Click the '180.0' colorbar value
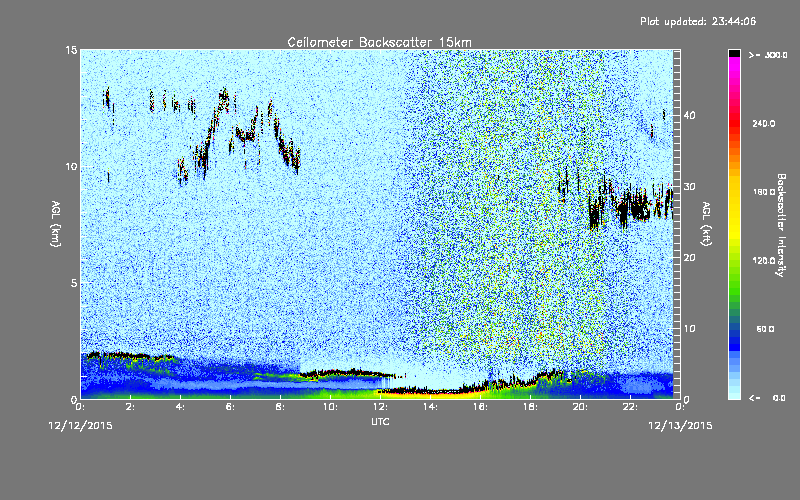Viewport: 800px width, 500px height. 764,192
